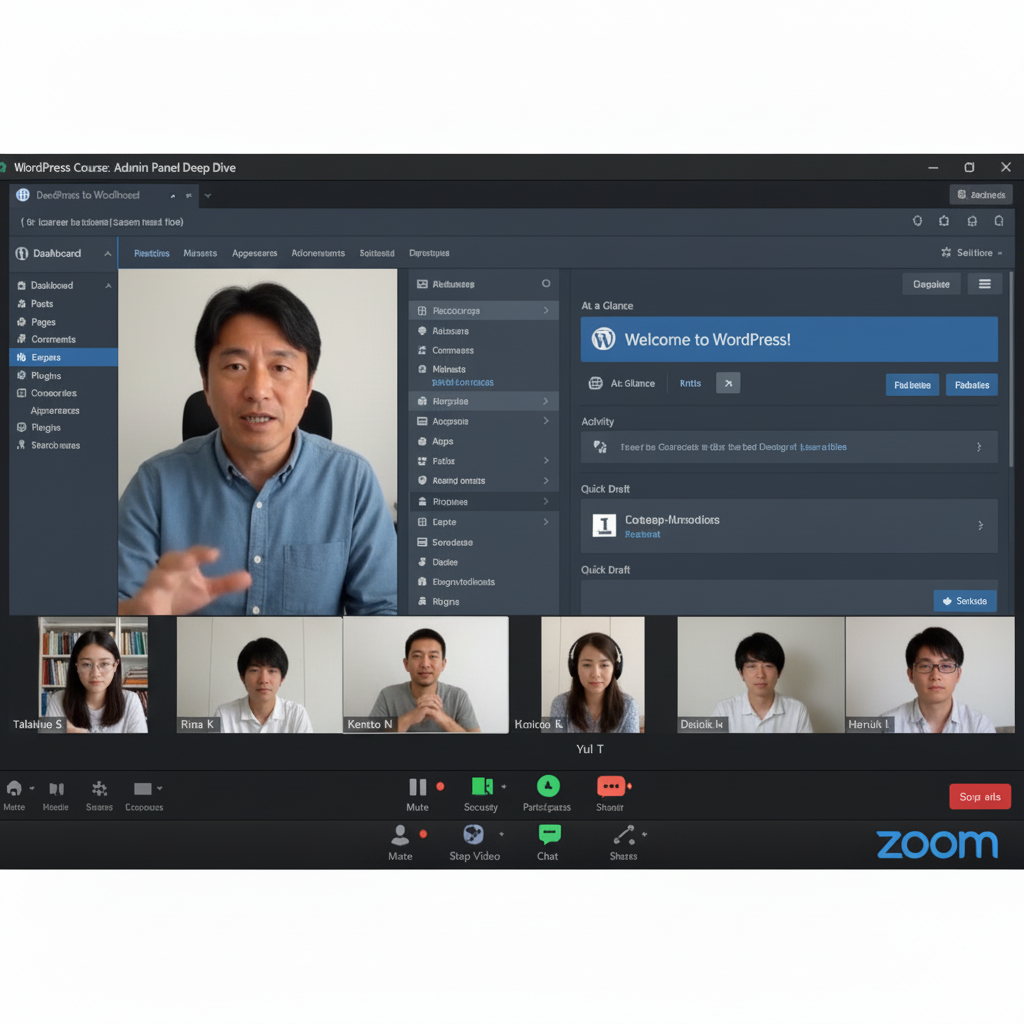Image resolution: width=1024 pixels, height=1024 pixels.
Task: Click the WordPress logo in Welcome banner
Action: pyautogui.click(x=603, y=339)
